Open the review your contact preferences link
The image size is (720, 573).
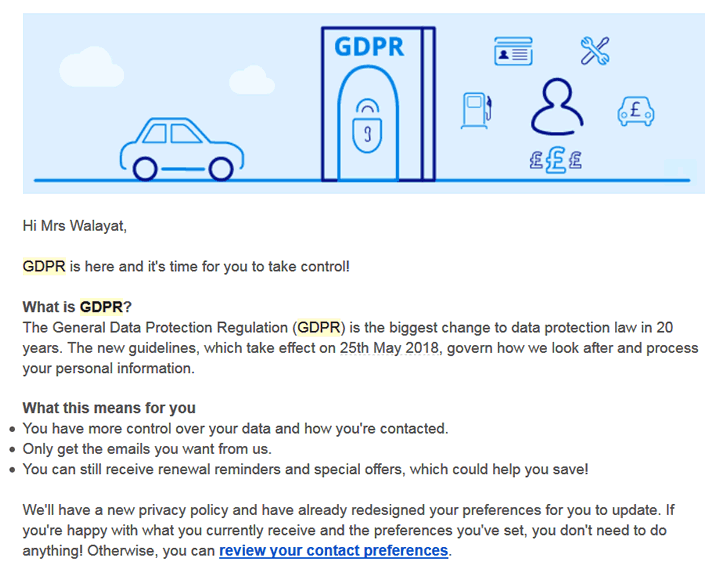coord(334,551)
